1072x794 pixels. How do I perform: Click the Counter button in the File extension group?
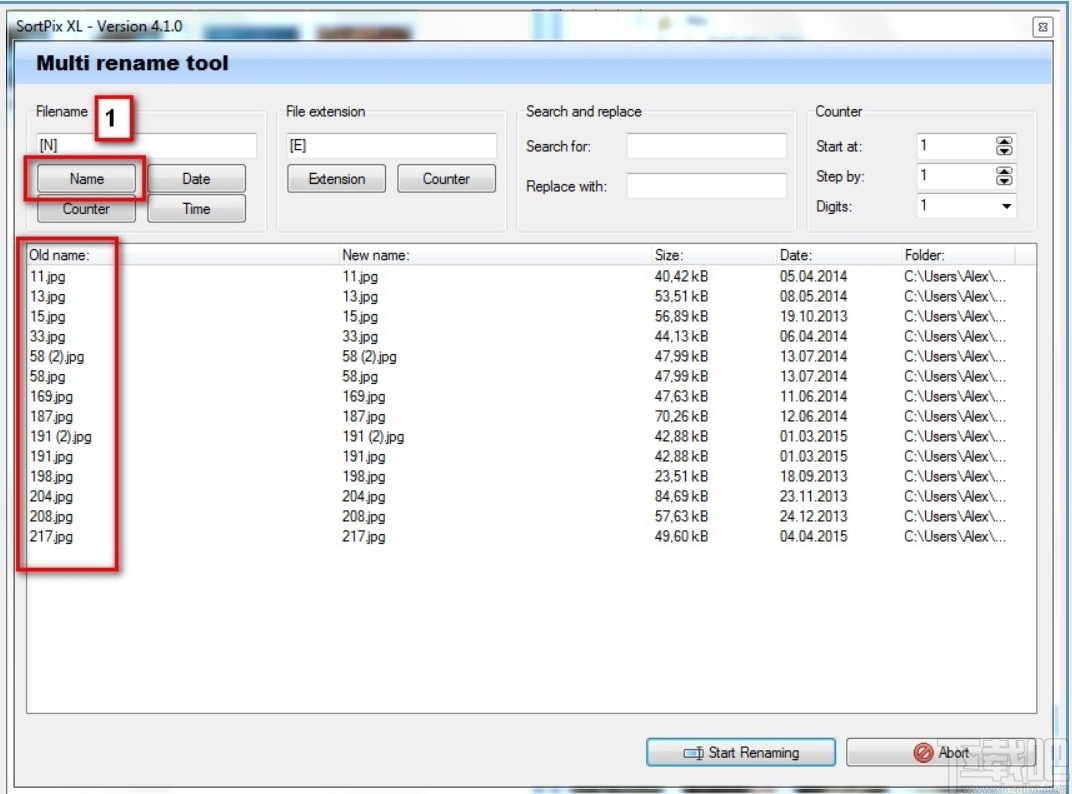[x=446, y=178]
